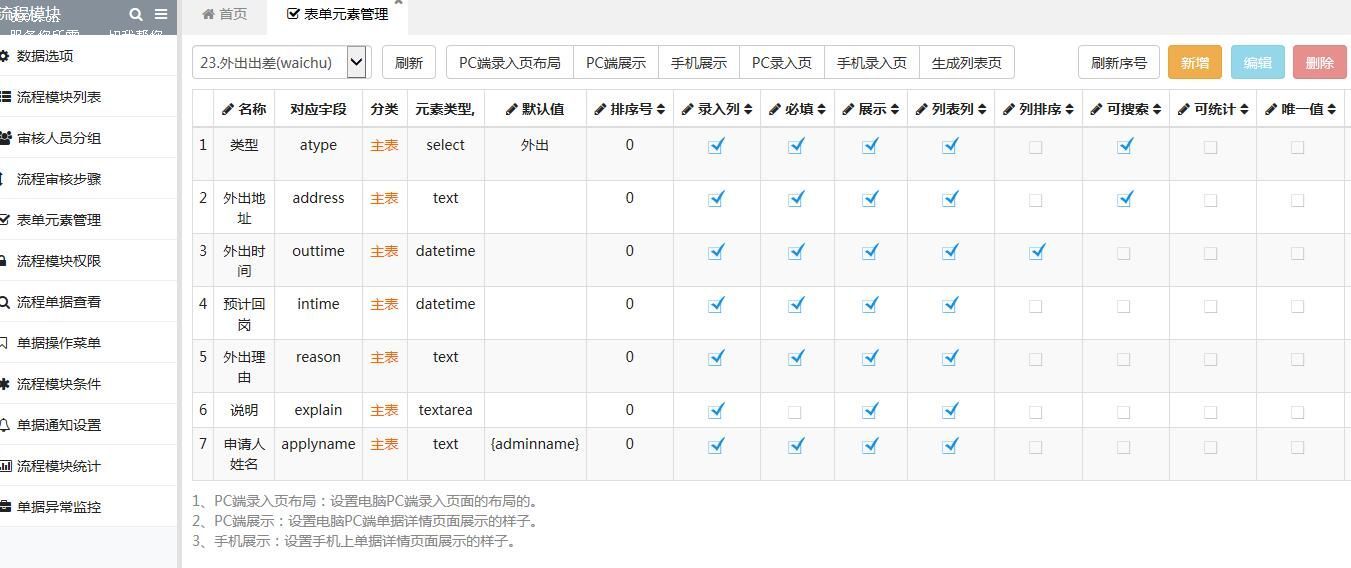The height and width of the screenshot is (568, 1351).
Task: Click the bell icon beside 单据通知设置
Action: 5,425
